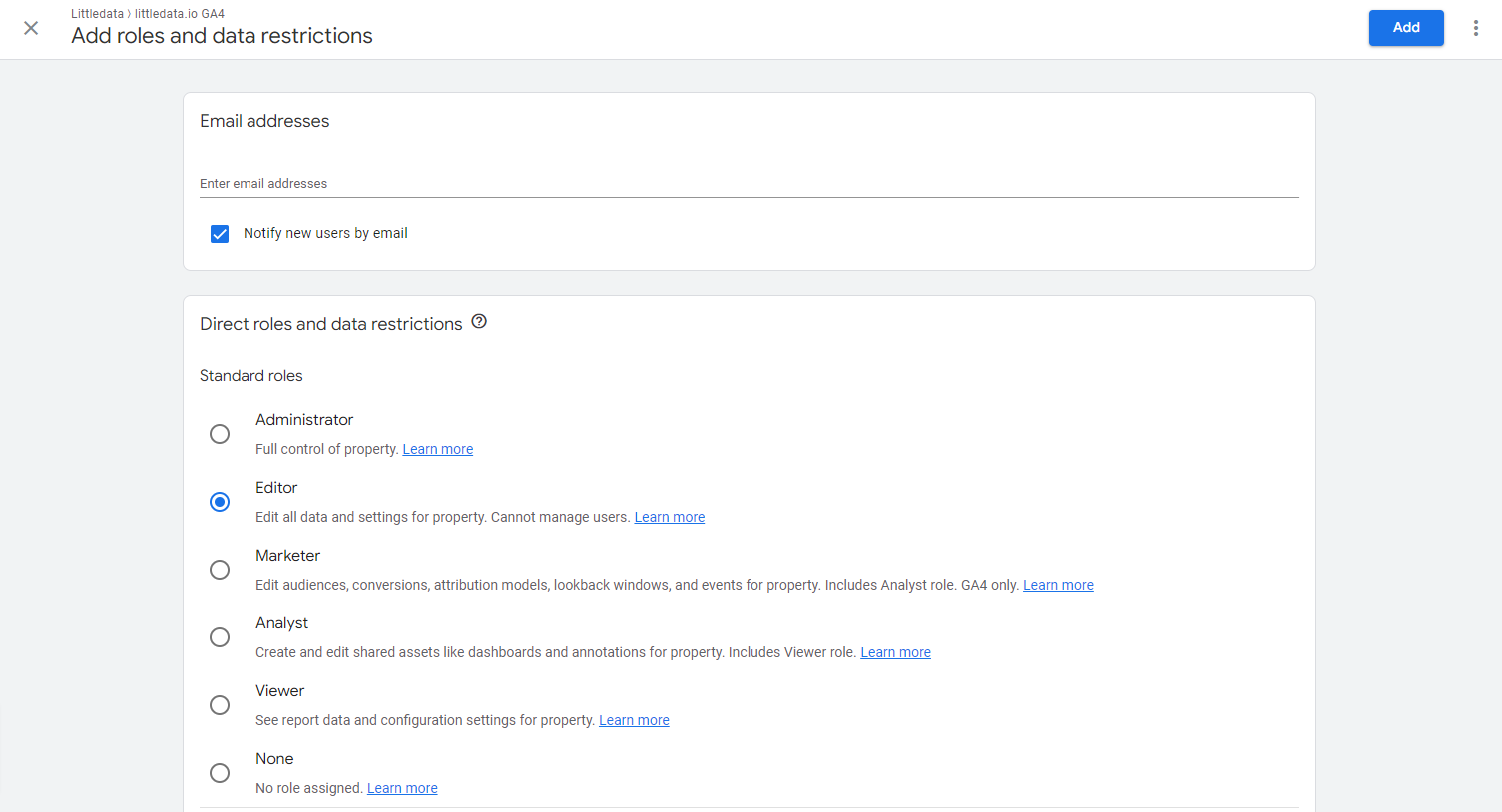Open the three-dot more options menu
Screen dimensions: 1502x812
pyautogui.click(x=1475, y=28)
